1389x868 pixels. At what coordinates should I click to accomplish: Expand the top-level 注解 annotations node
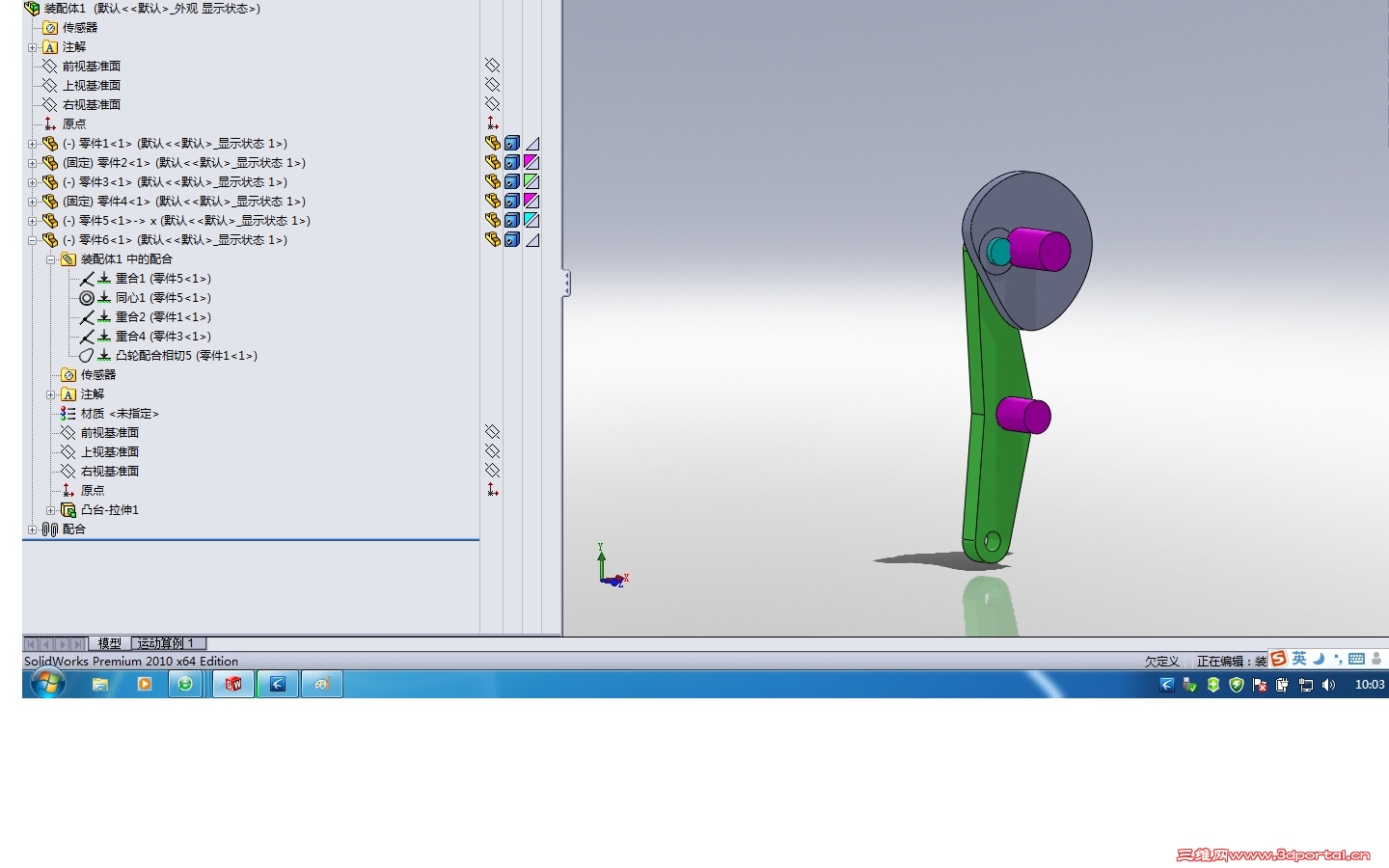click(x=32, y=47)
